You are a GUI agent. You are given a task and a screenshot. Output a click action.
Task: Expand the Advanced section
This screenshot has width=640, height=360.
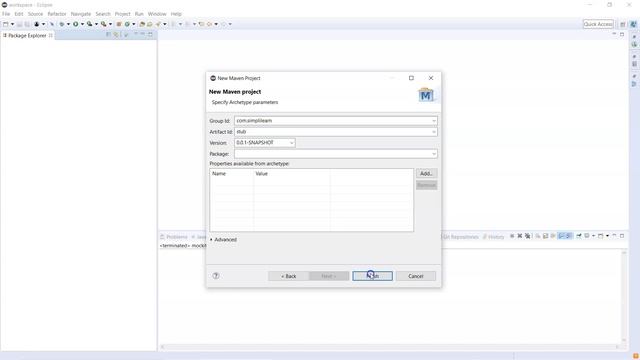point(223,240)
